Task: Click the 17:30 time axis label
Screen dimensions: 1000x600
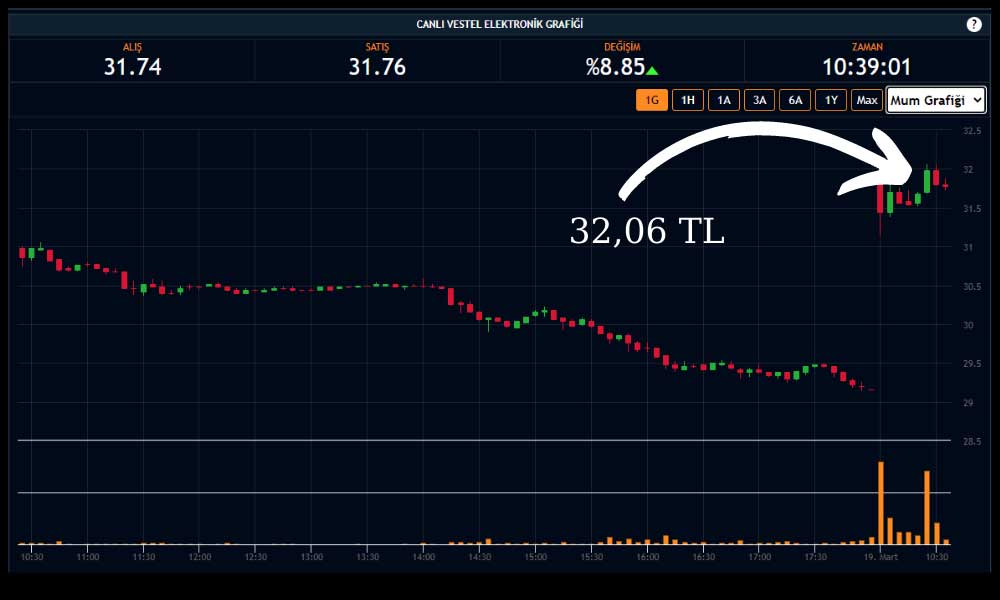Action: [815, 557]
